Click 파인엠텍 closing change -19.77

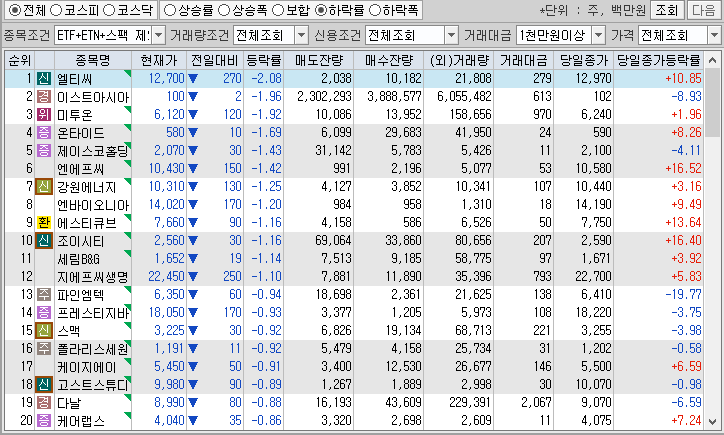(683, 295)
